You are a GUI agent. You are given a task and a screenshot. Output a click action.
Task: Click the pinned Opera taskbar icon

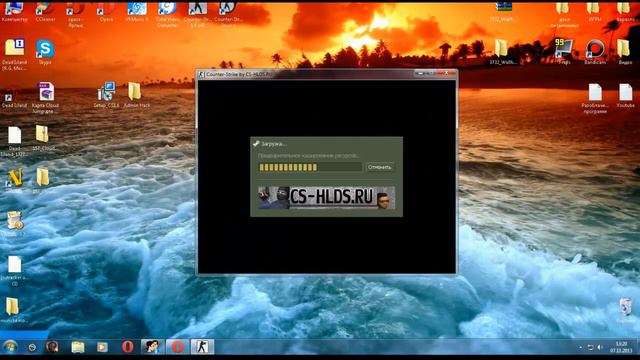128,347
